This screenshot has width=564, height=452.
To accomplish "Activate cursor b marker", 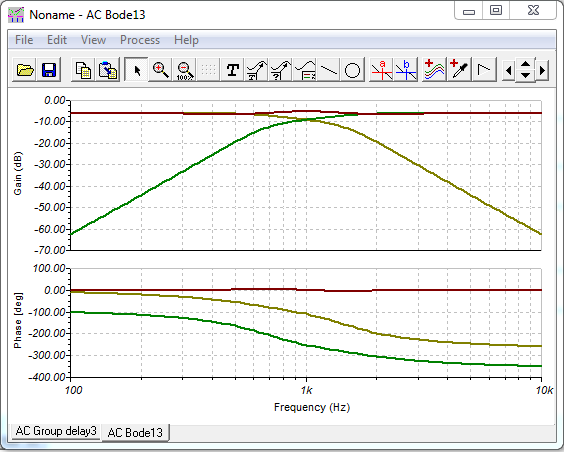I will [x=406, y=69].
